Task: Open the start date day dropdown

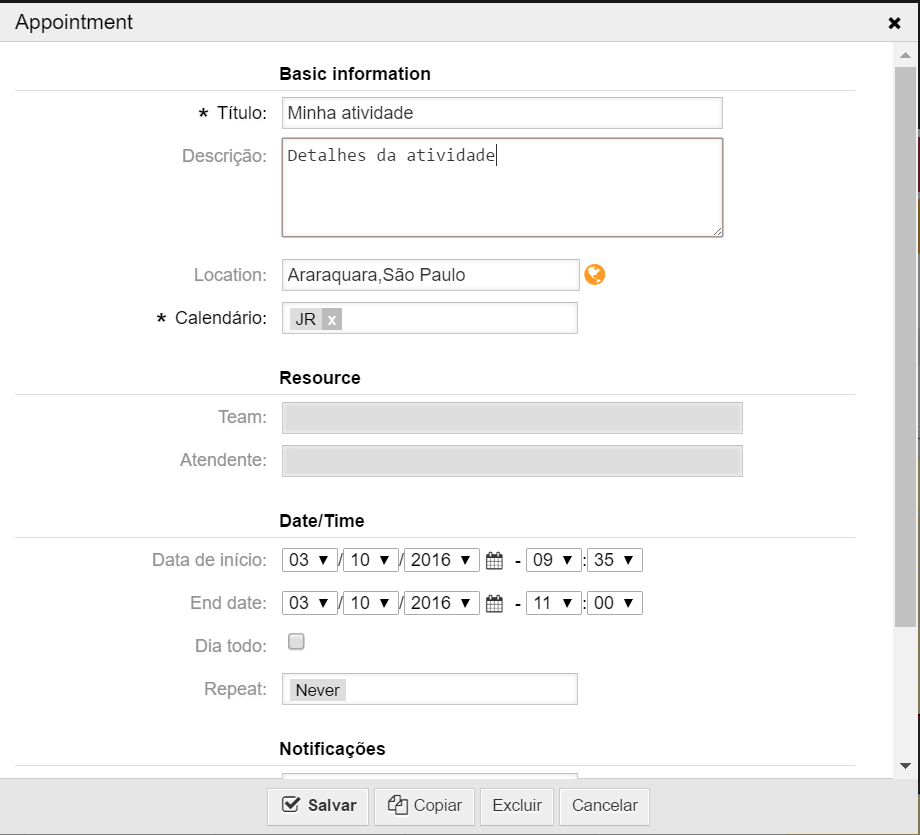Action: click(310, 560)
